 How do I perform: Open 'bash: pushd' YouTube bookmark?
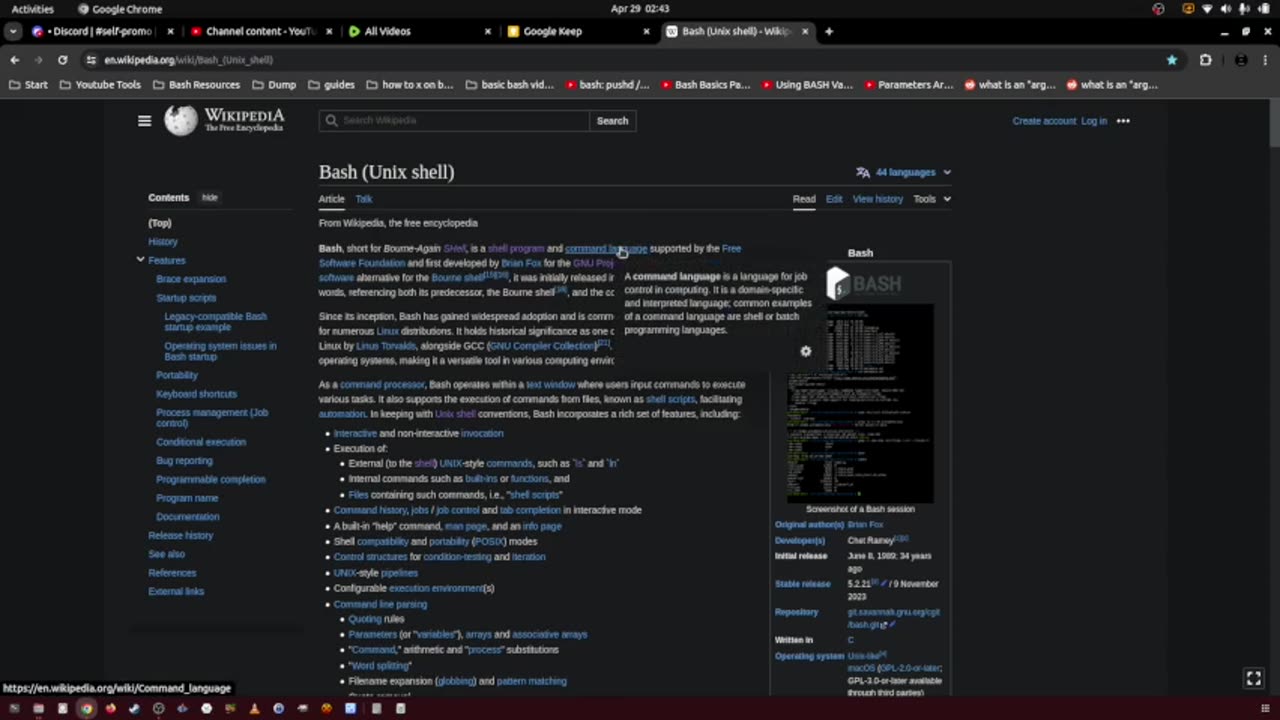pos(607,85)
